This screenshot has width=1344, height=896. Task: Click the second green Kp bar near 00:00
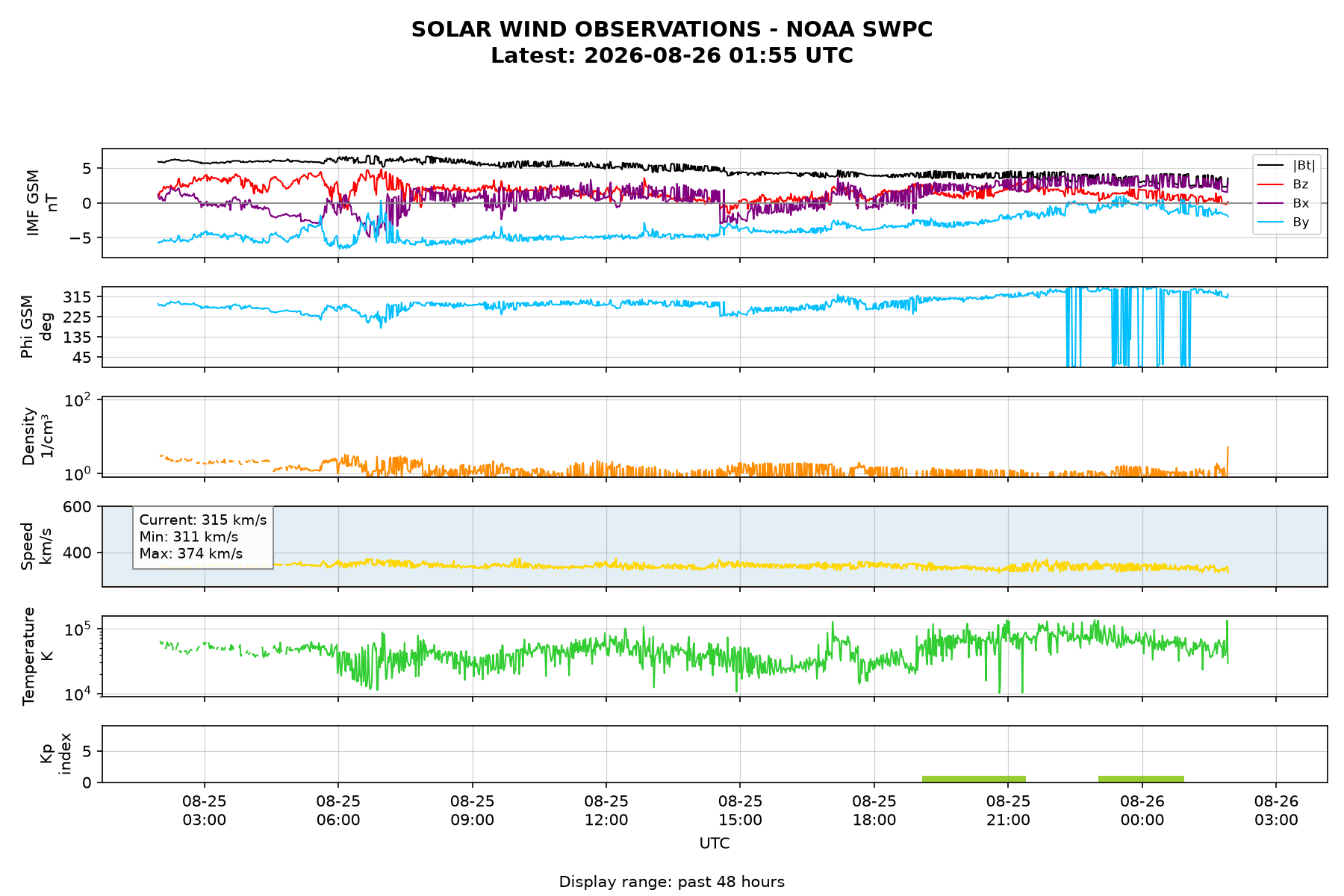pyautogui.click(x=1141, y=779)
